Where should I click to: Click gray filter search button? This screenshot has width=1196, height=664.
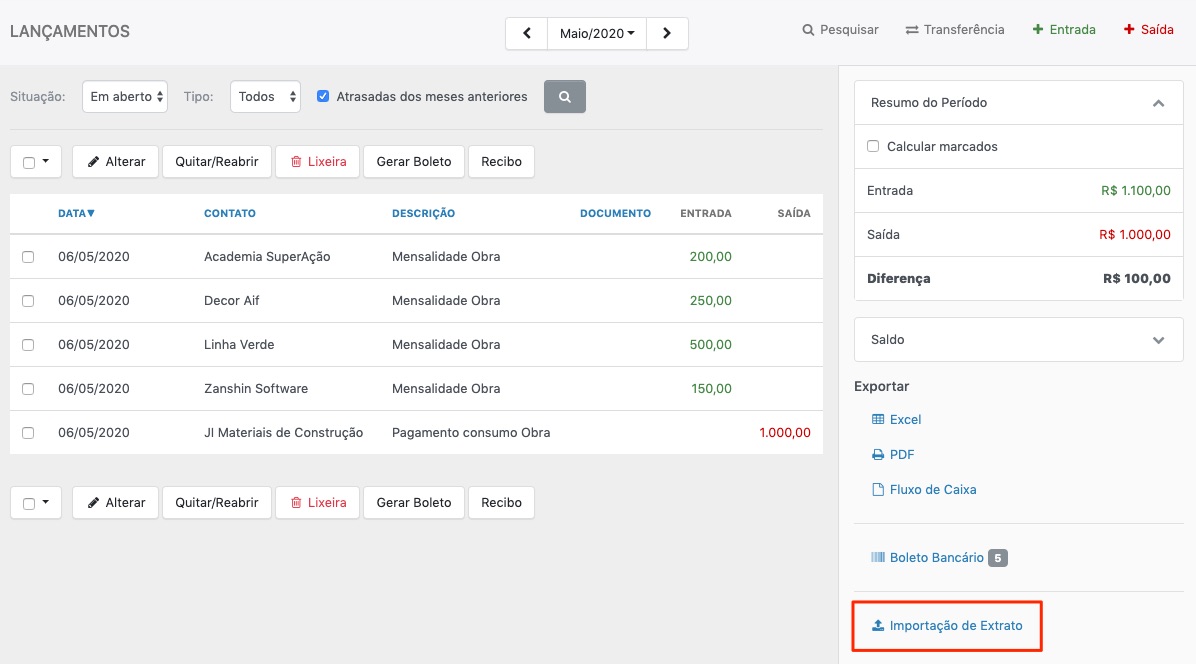(x=564, y=97)
